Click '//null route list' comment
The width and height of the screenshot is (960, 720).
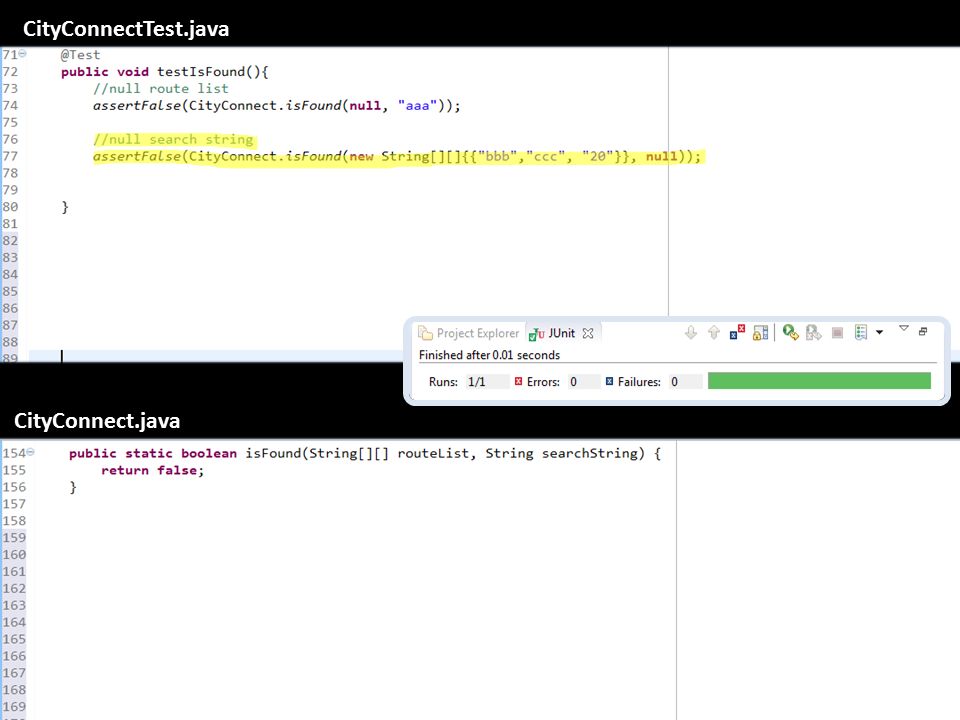point(160,89)
